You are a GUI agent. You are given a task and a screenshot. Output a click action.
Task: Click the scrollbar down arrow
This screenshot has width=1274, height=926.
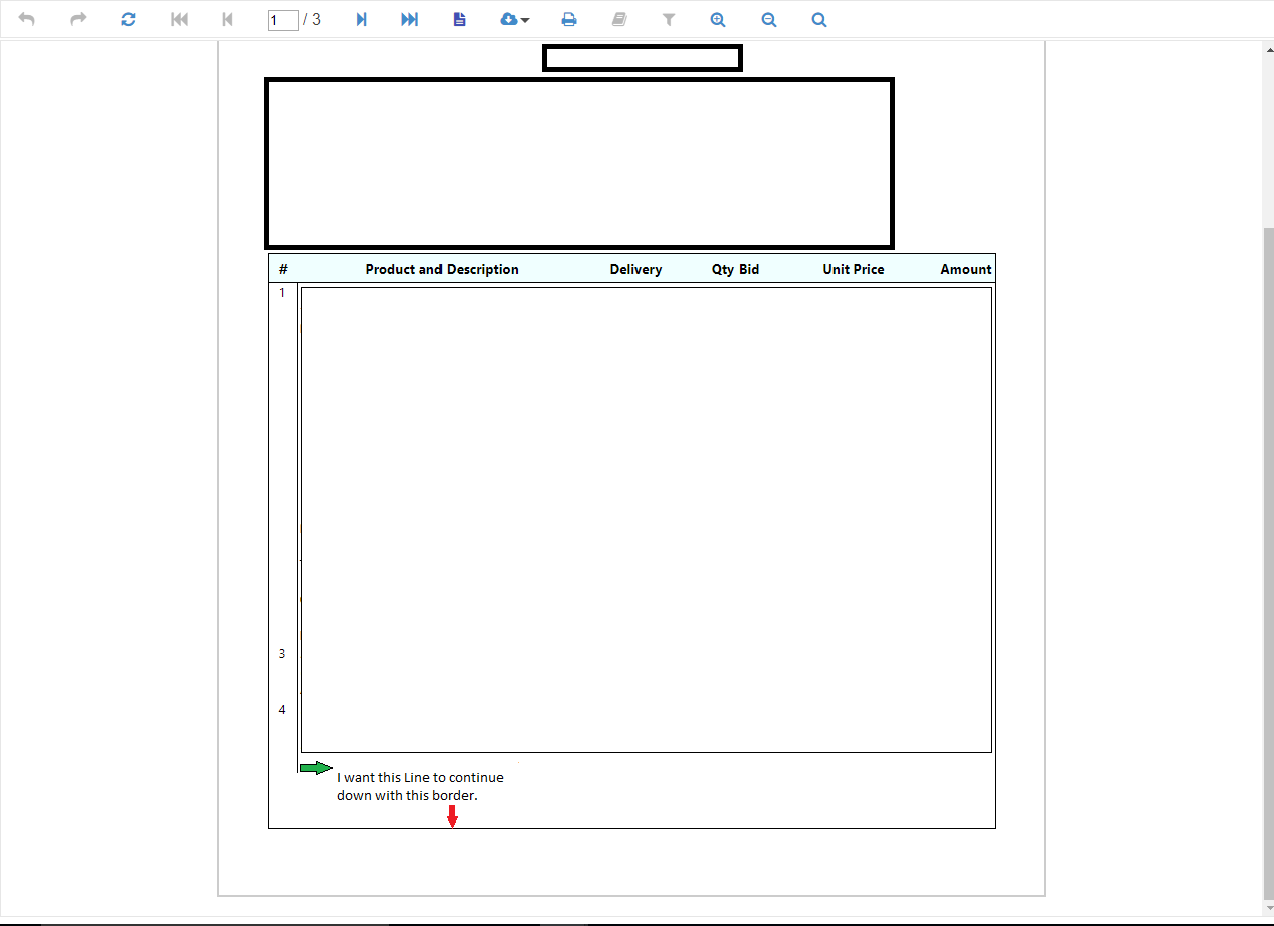click(1268, 908)
